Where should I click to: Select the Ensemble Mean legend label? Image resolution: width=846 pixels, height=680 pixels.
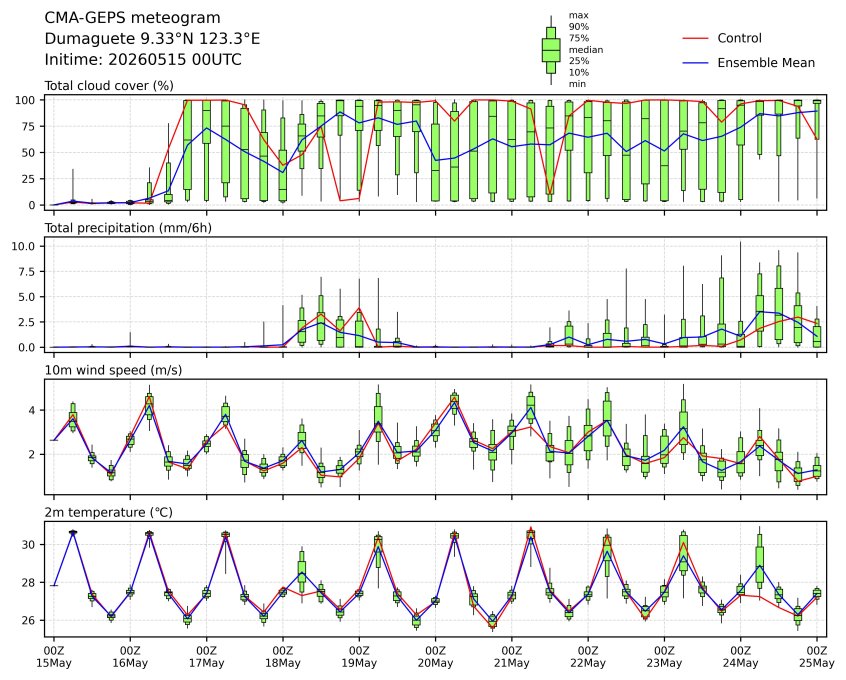click(x=766, y=63)
